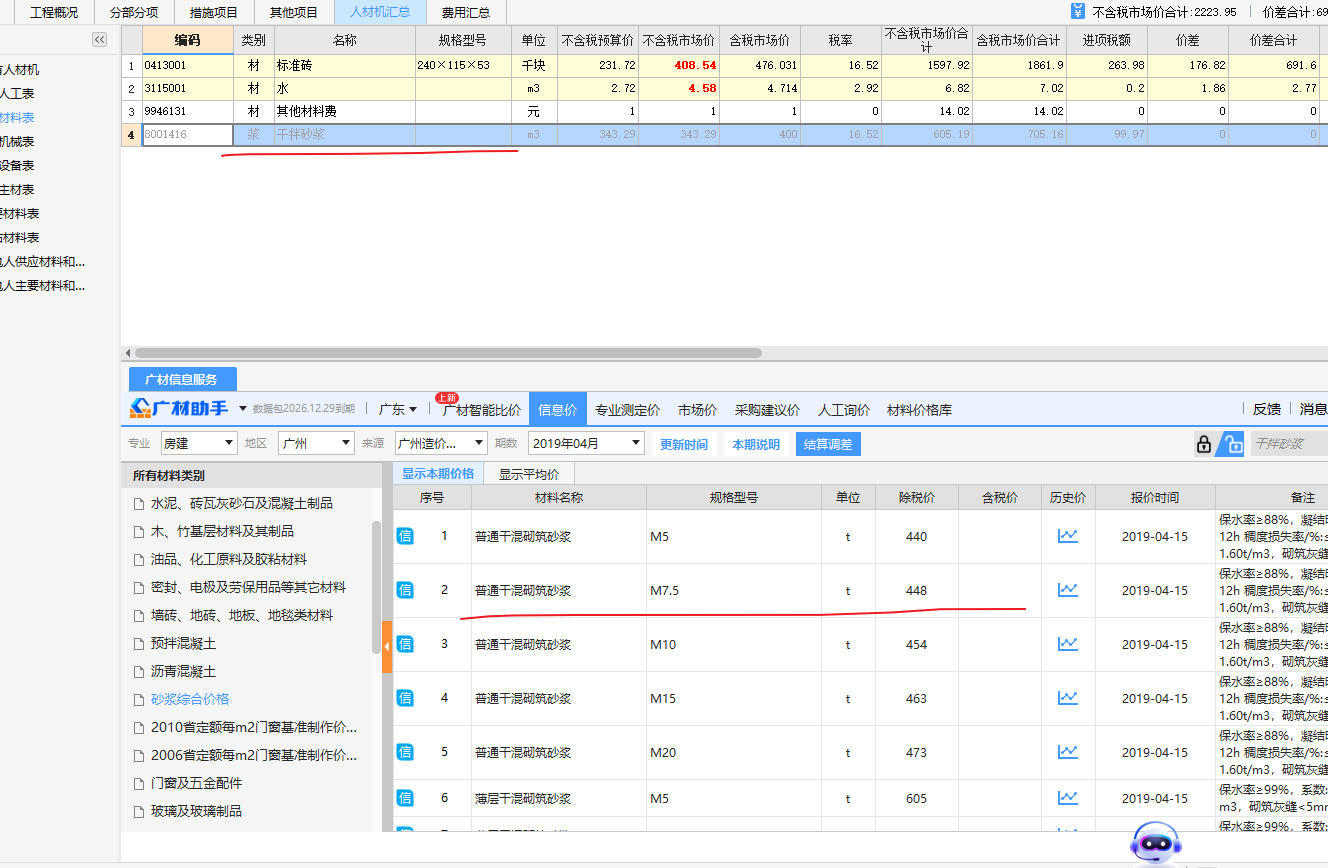Click the 更新时间 button

click(x=684, y=444)
